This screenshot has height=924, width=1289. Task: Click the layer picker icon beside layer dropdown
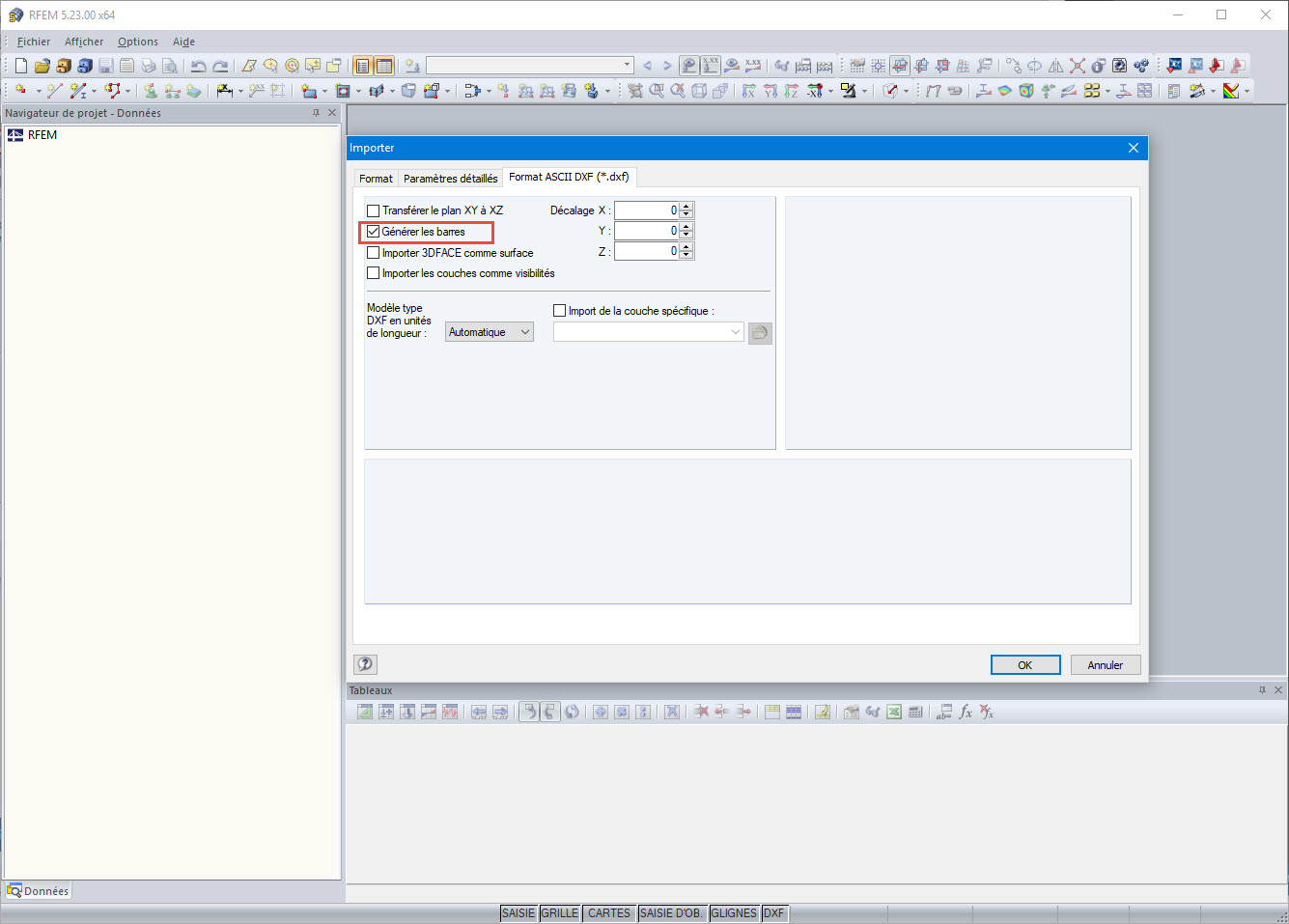point(760,333)
